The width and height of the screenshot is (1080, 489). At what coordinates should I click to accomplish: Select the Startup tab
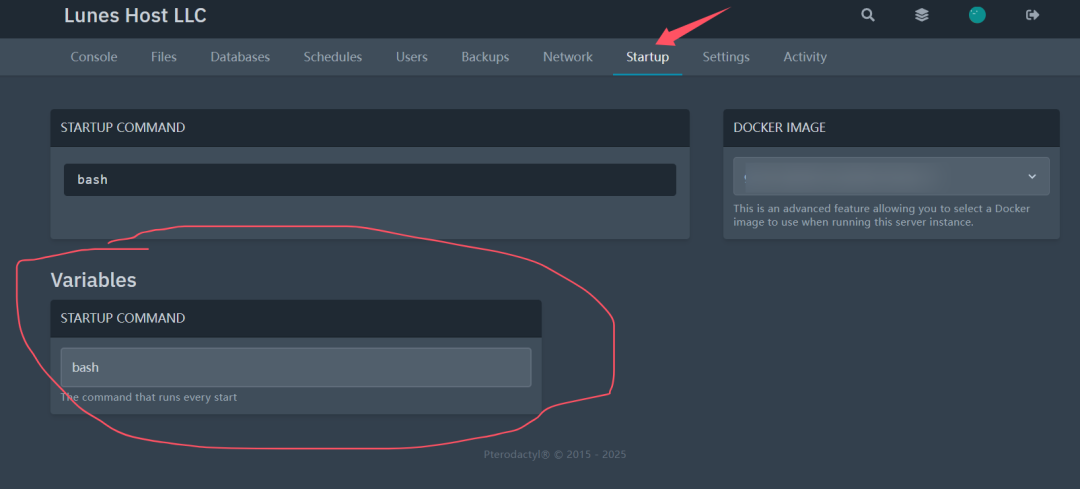(647, 57)
